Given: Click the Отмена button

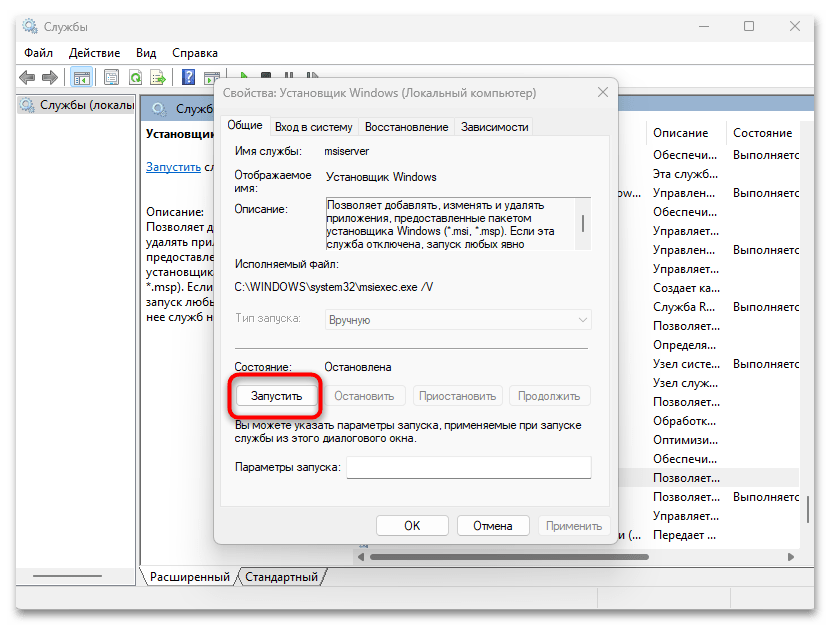Looking at the screenshot, I should point(493,525).
